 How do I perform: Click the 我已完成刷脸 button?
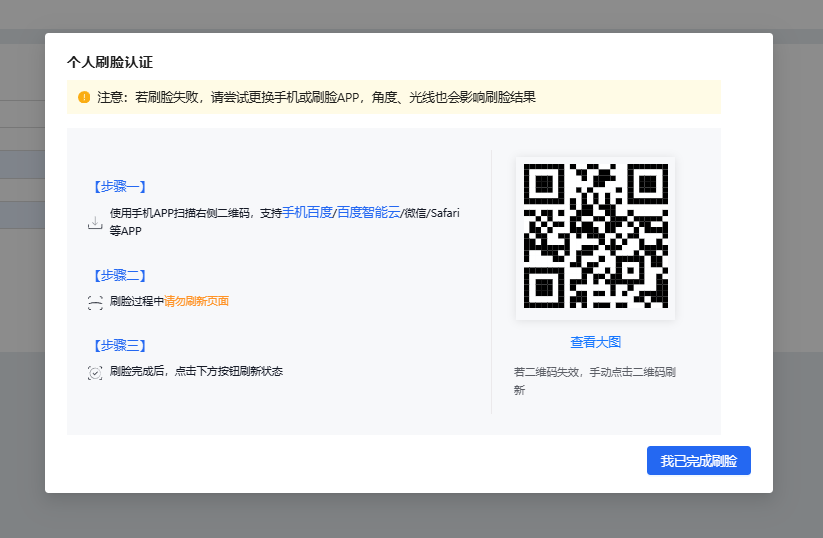pos(699,461)
